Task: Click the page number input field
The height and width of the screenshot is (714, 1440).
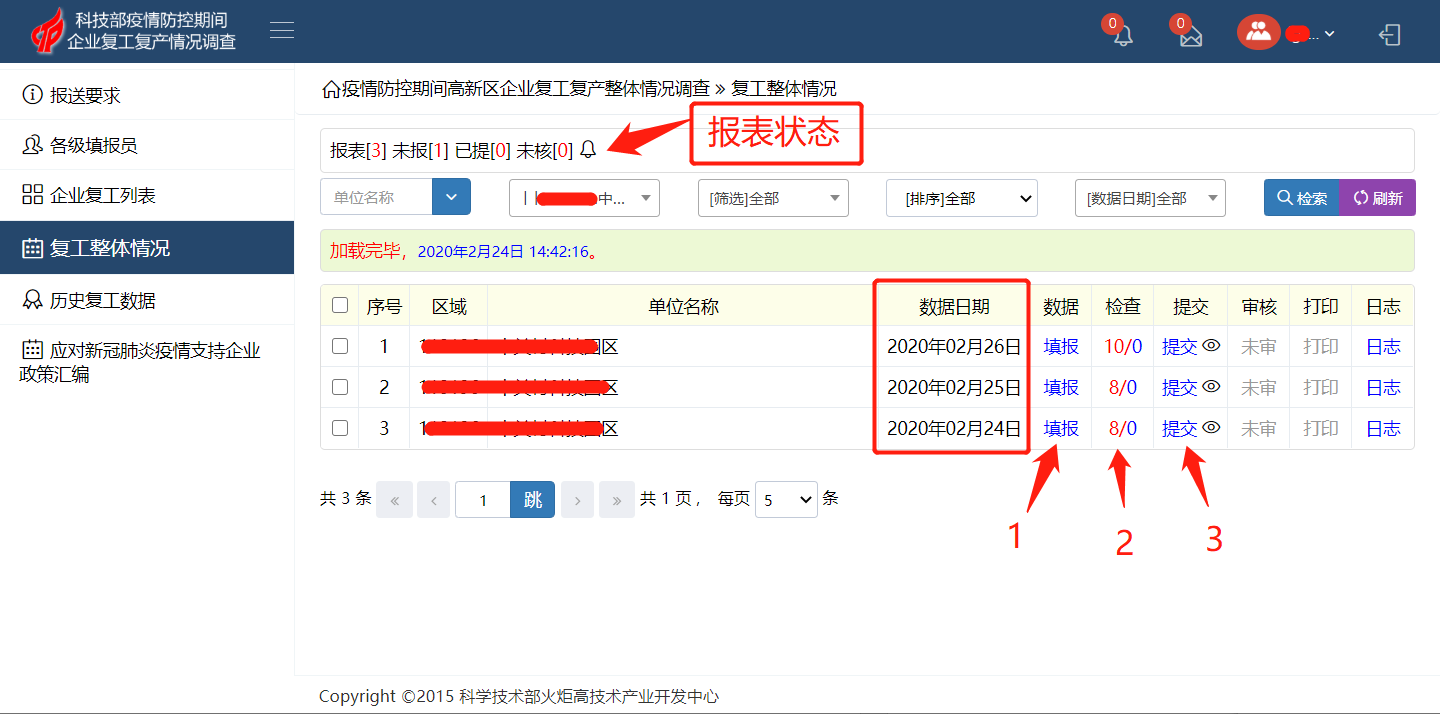Action: pyautogui.click(x=483, y=499)
